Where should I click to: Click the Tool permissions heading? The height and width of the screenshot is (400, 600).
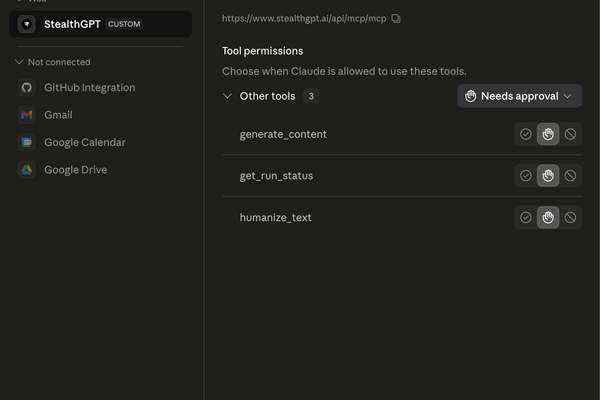[262, 51]
